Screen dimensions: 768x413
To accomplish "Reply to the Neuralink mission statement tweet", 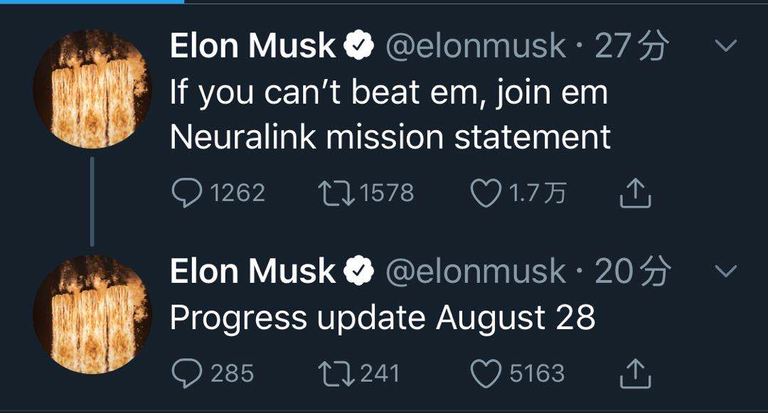I will pos(187,193).
